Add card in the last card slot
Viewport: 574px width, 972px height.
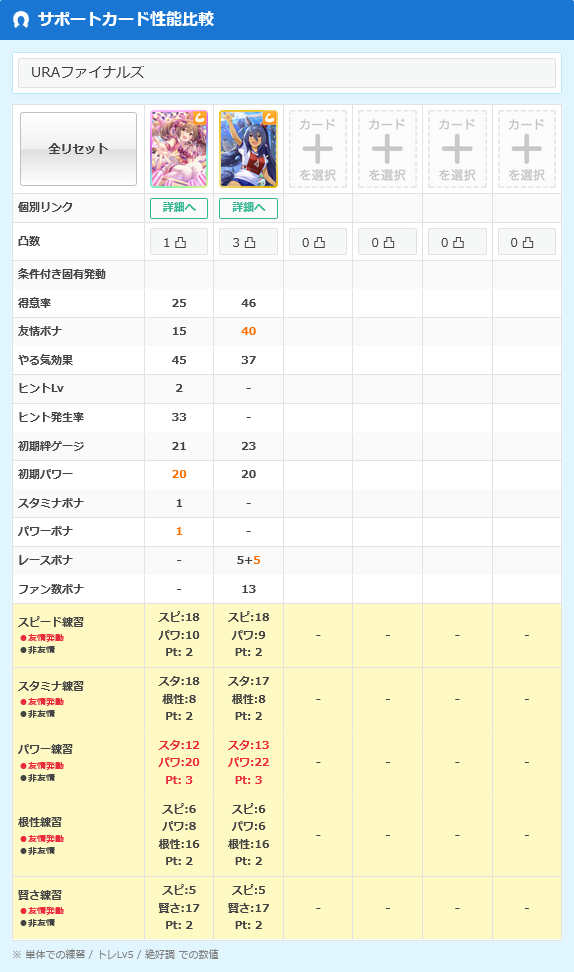[527, 149]
